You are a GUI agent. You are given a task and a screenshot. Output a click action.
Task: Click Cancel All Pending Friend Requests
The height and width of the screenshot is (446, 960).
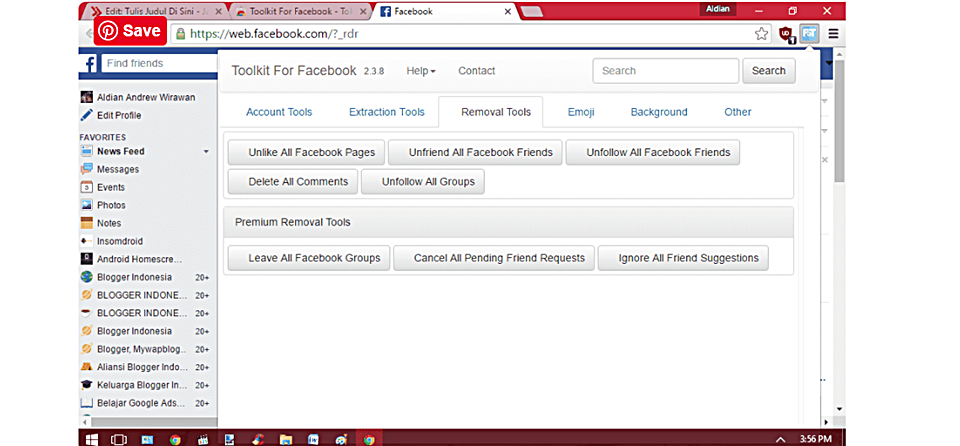point(493,258)
